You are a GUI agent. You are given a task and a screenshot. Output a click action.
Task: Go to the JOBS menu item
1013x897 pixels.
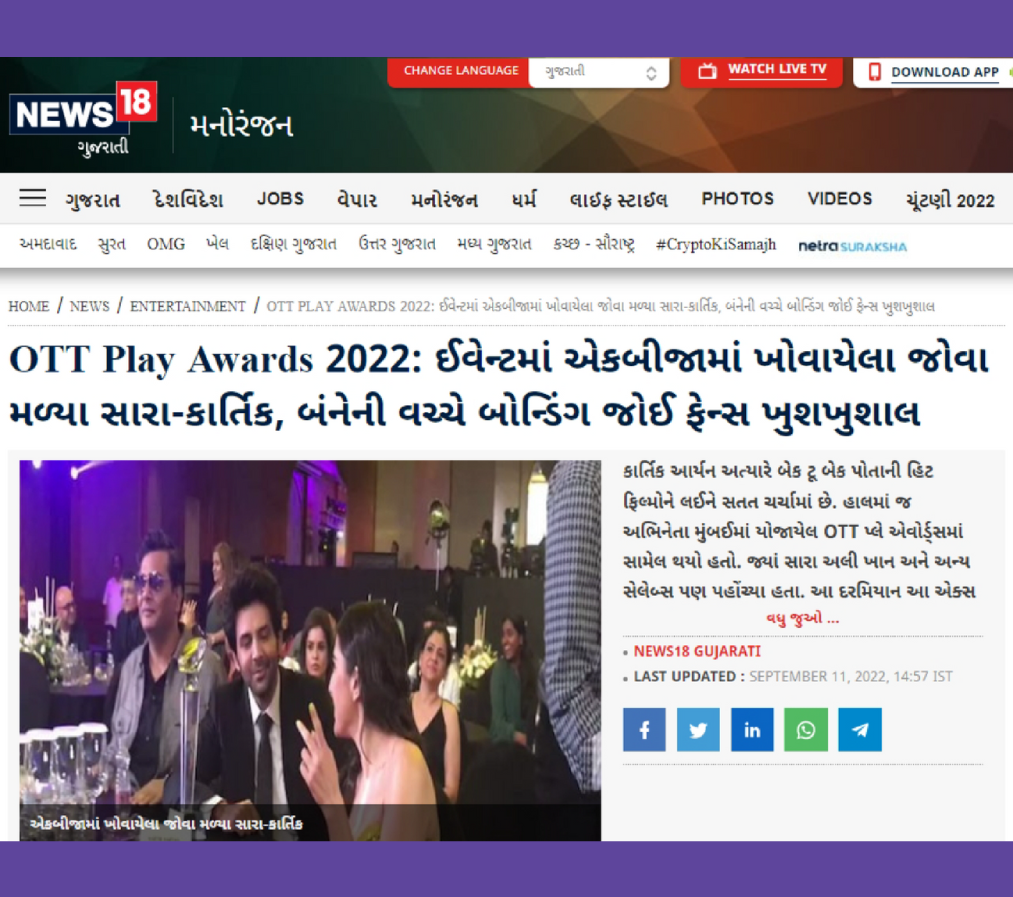[280, 198]
